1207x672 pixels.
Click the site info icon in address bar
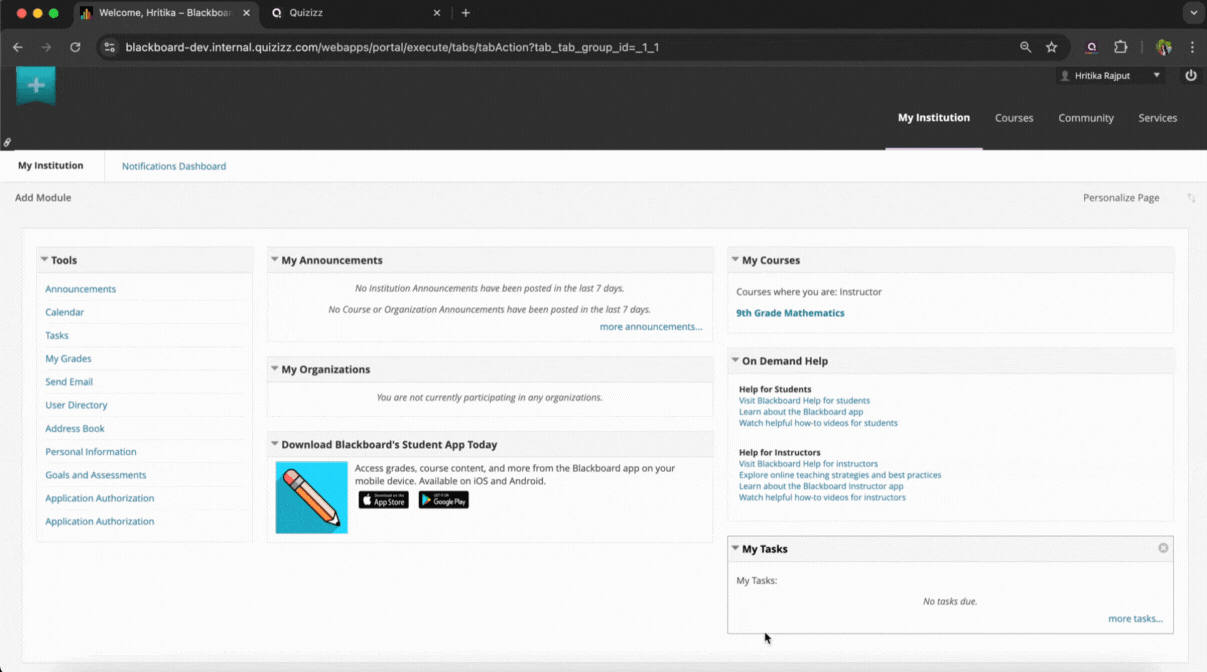110,47
